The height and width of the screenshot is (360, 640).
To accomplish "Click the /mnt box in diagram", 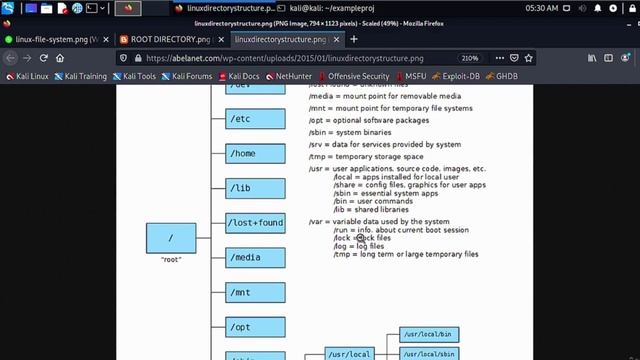I will click(255, 293).
